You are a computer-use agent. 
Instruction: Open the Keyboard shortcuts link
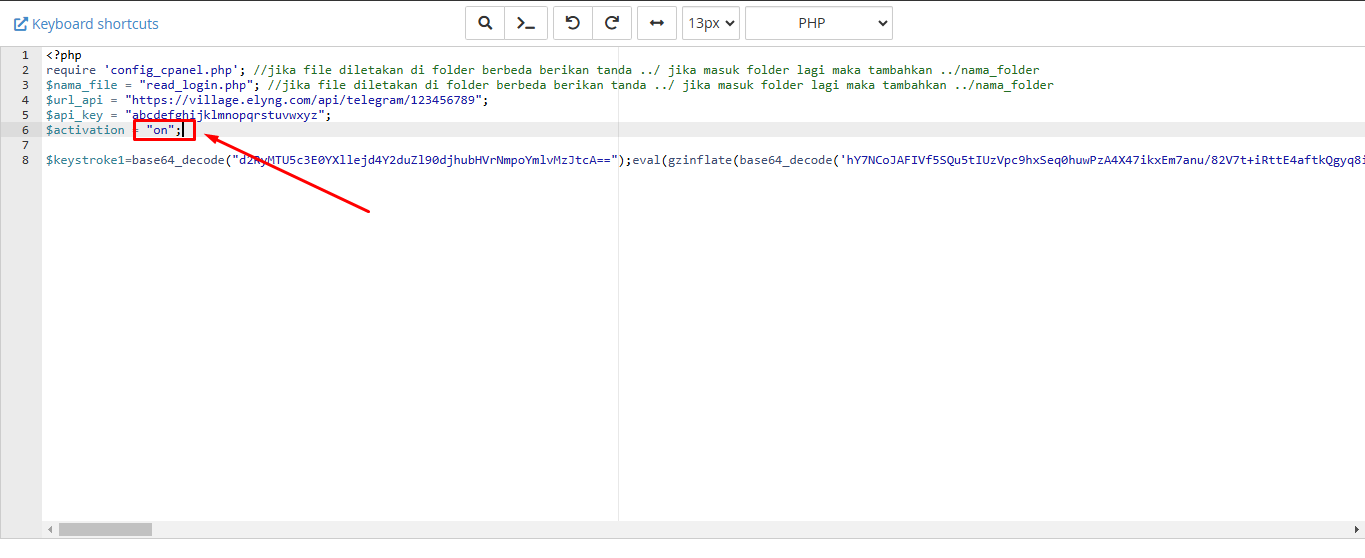[86, 23]
